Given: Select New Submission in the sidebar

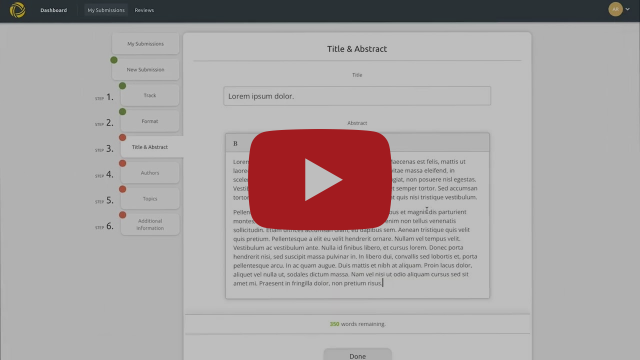Looking at the screenshot, I should tap(145, 69).
